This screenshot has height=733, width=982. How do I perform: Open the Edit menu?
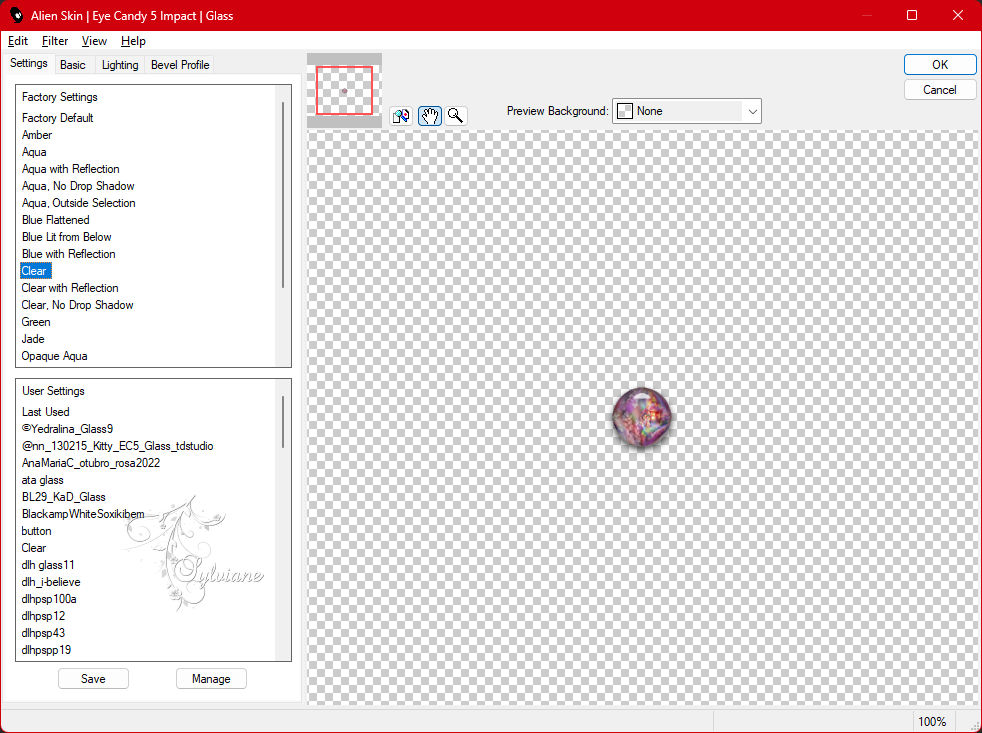[x=18, y=41]
